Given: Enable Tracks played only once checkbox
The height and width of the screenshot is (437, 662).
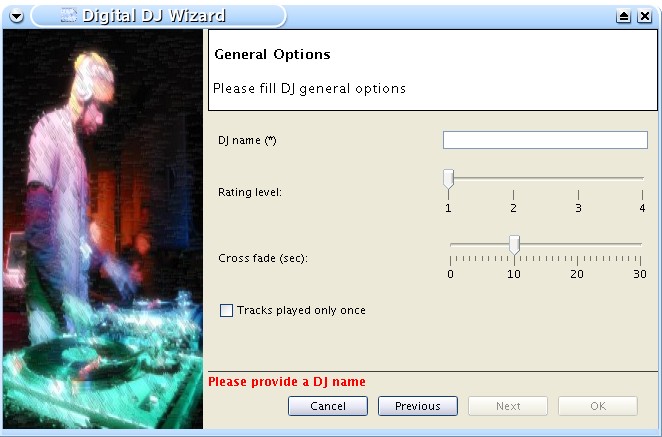Looking at the screenshot, I should point(226,311).
